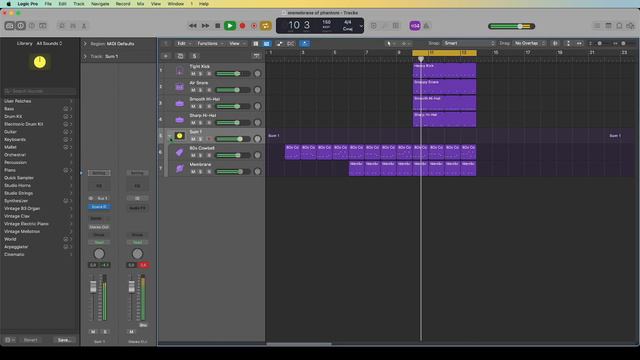
Task: Click the Capture Recording button
Action: (x=254, y=26)
